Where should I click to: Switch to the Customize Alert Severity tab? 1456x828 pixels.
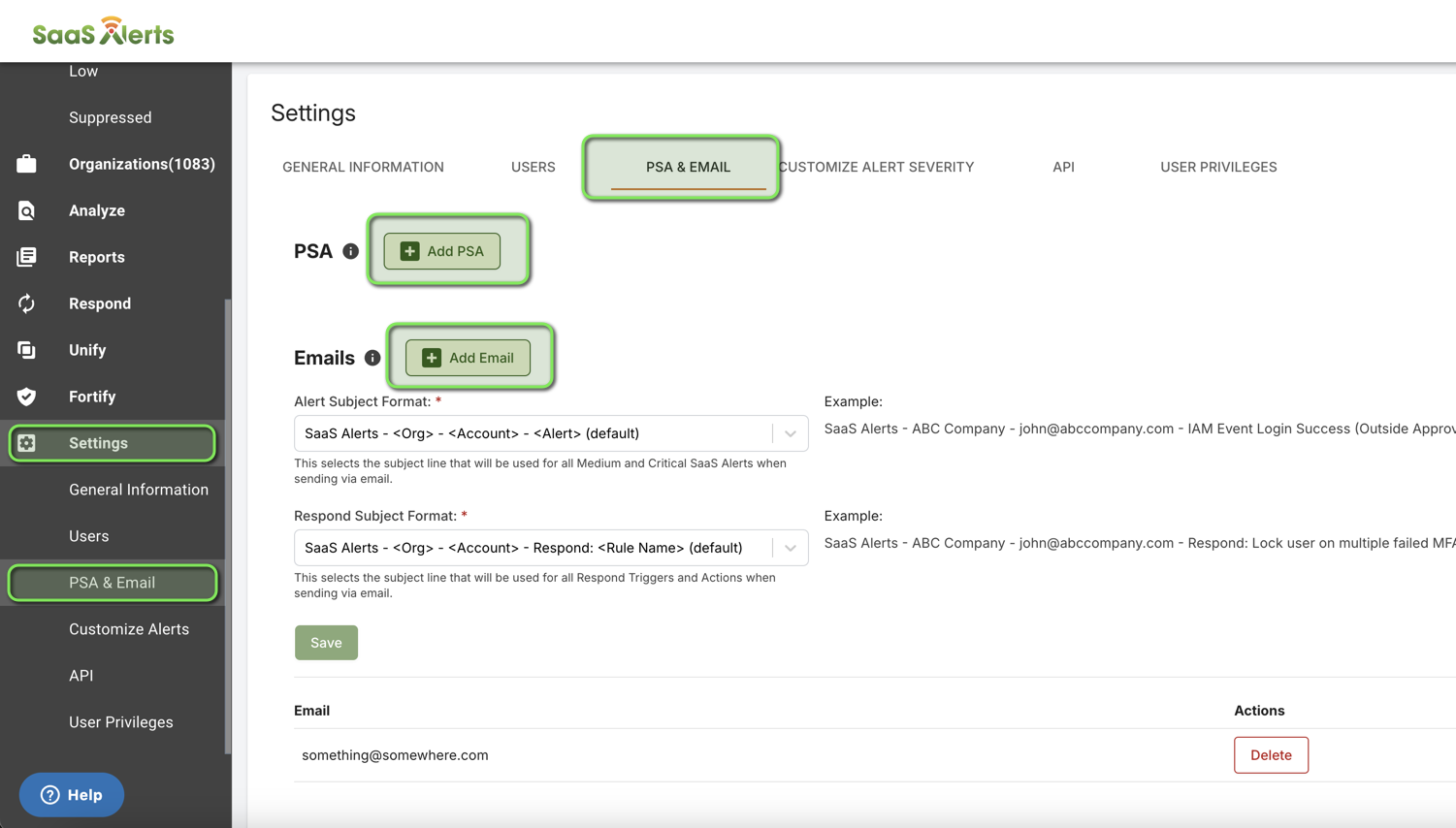pyautogui.click(x=877, y=167)
